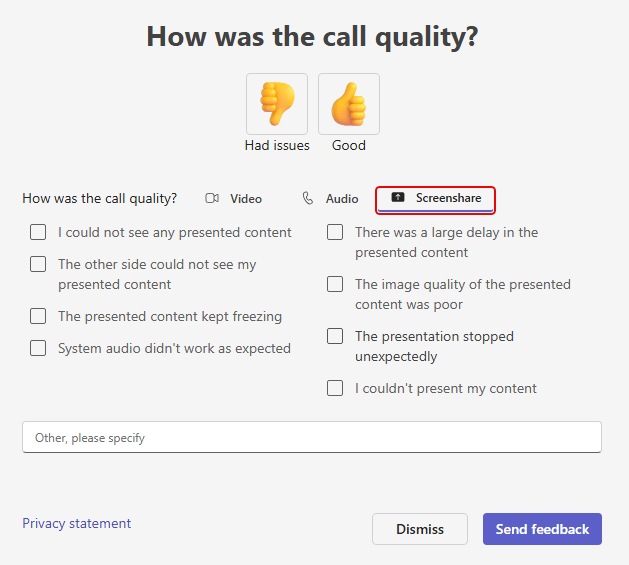Viewport: 629px width, 565px height.
Task: Check 'I could not see any presented content'
Action: [38, 232]
